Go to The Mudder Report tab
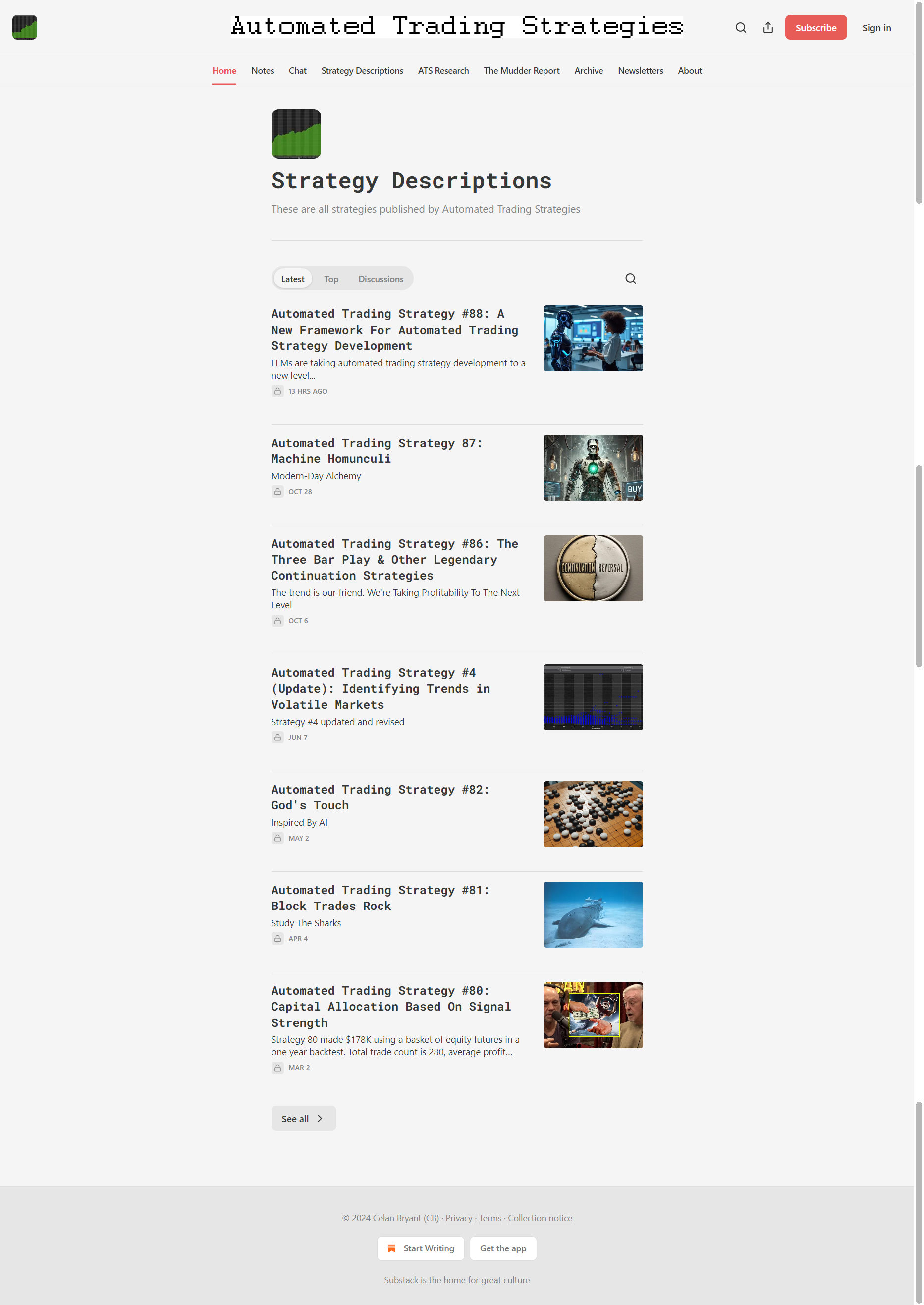This screenshot has height=1305, width=924. [521, 70]
